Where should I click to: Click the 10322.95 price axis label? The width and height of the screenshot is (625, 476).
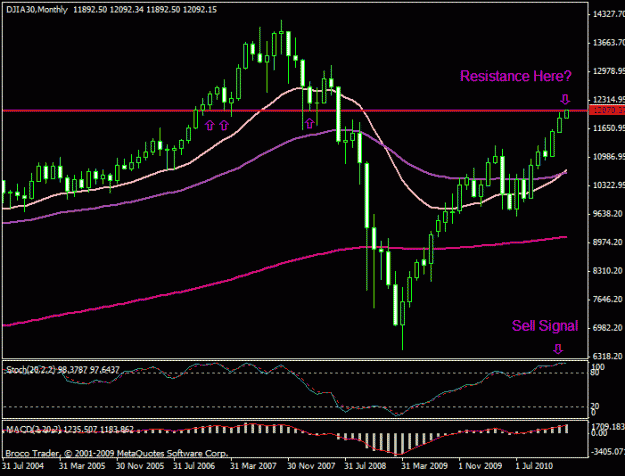pyautogui.click(x=609, y=185)
